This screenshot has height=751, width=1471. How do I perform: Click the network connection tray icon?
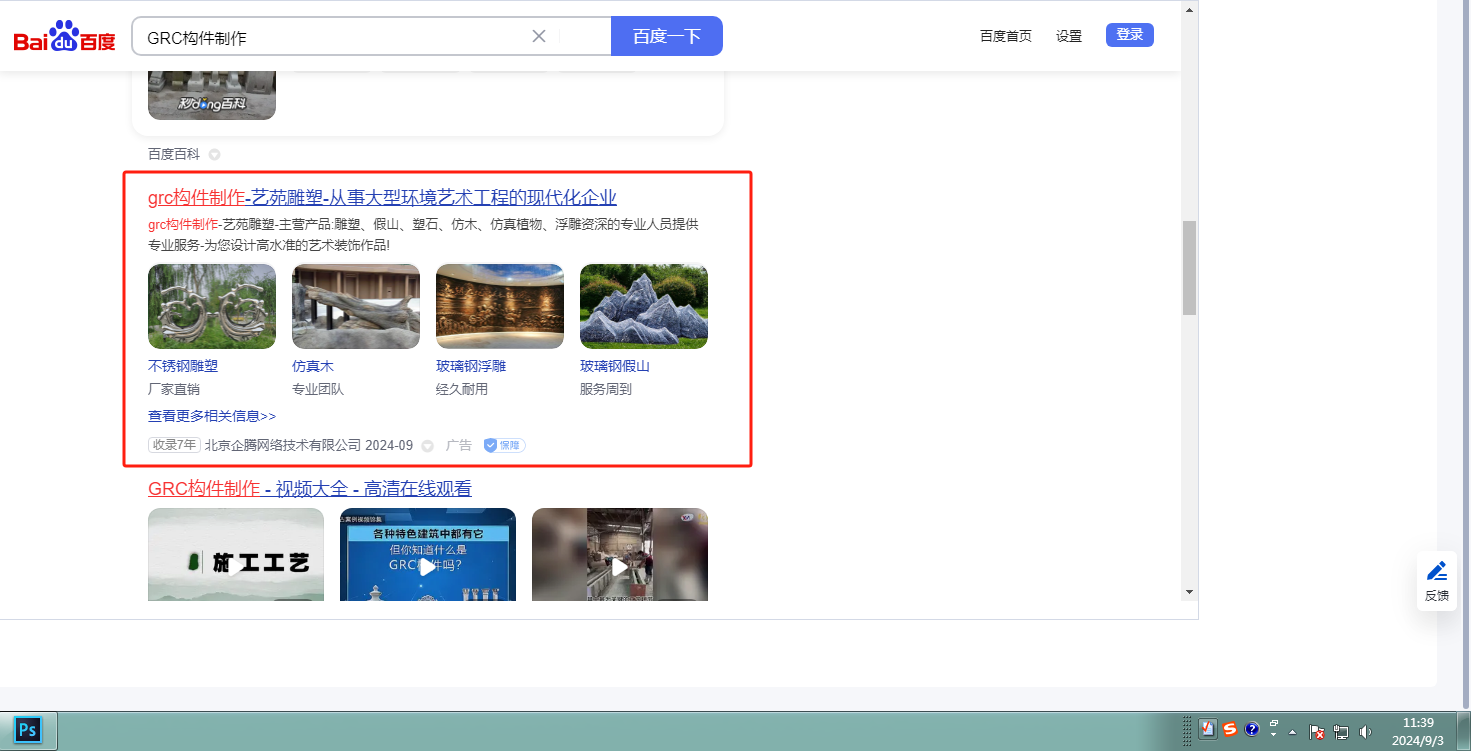coord(1341,731)
